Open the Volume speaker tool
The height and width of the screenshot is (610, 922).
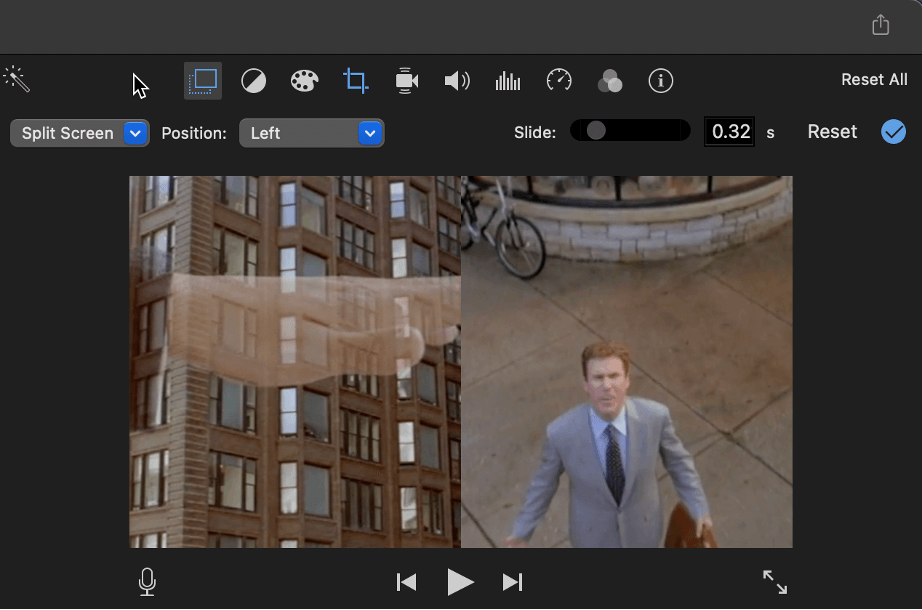tap(457, 81)
